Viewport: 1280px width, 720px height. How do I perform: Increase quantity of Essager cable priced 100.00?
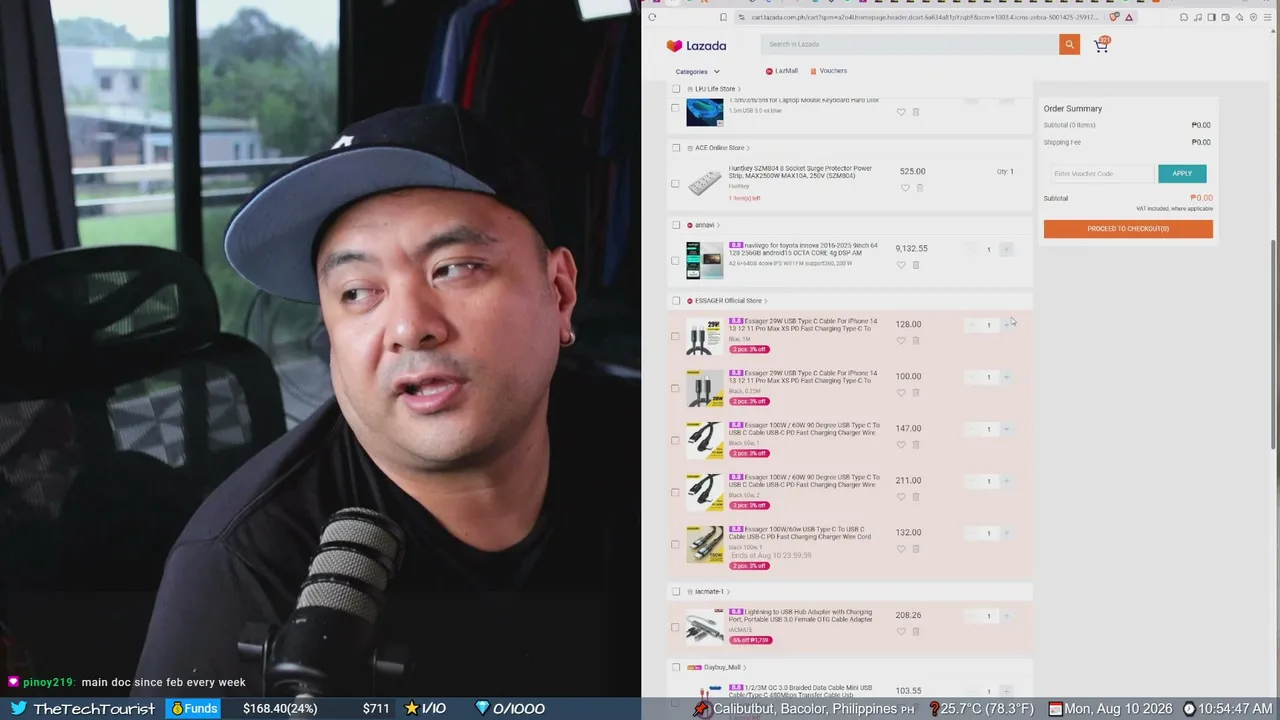pyautogui.click(x=1006, y=377)
